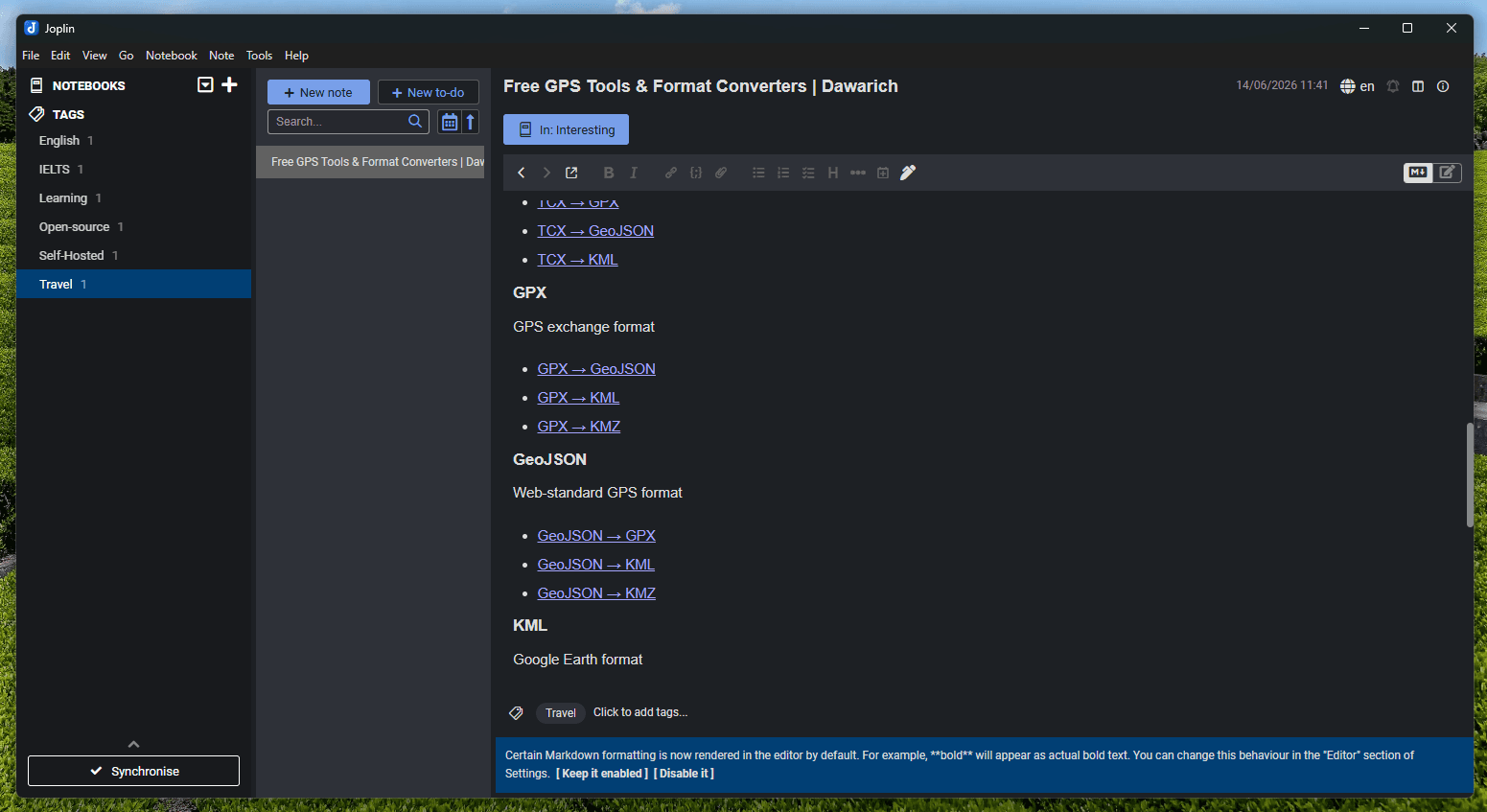Apply italic formatting
The height and width of the screenshot is (812, 1487).
point(633,173)
